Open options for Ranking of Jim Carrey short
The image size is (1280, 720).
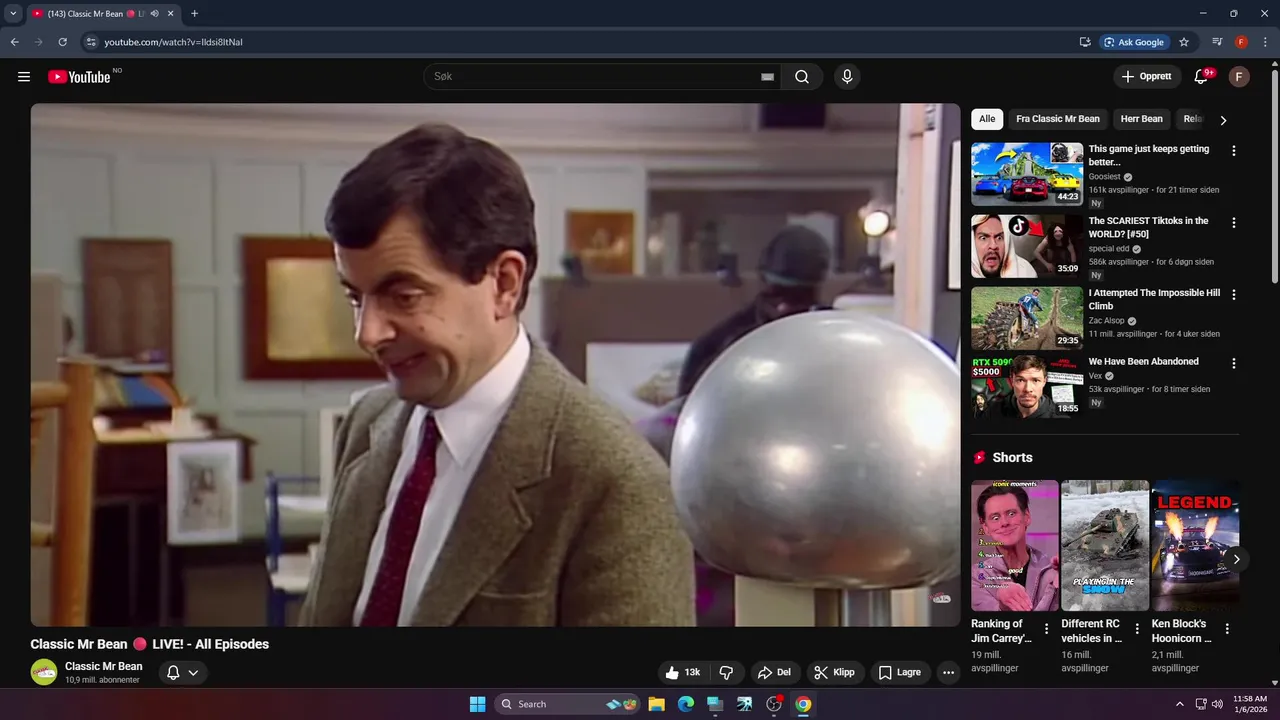pos(1047,629)
